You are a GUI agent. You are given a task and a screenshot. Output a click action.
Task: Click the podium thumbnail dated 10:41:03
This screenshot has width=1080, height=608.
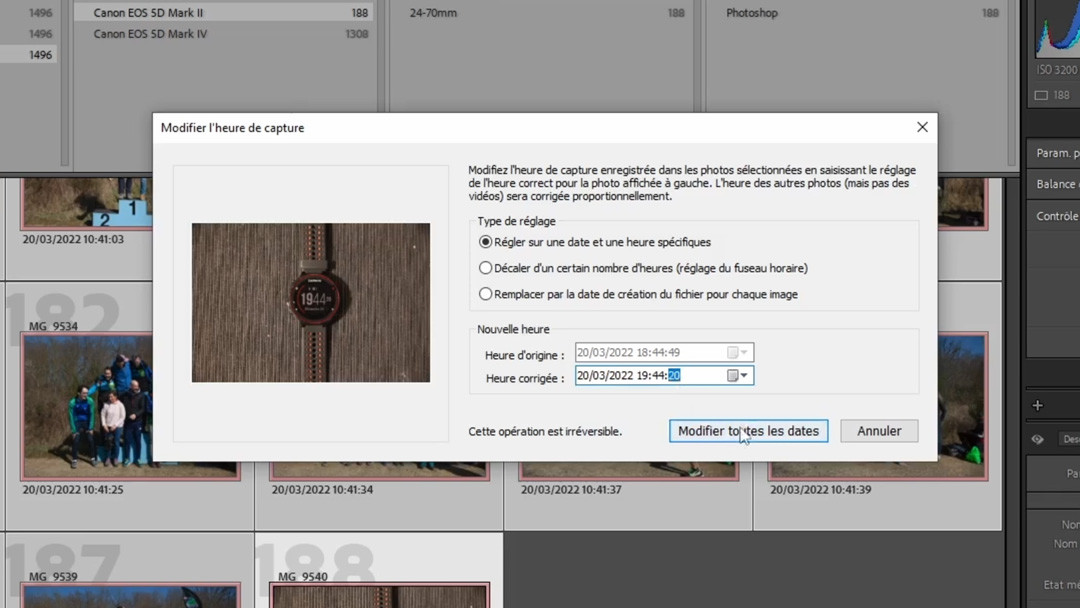click(x=87, y=203)
